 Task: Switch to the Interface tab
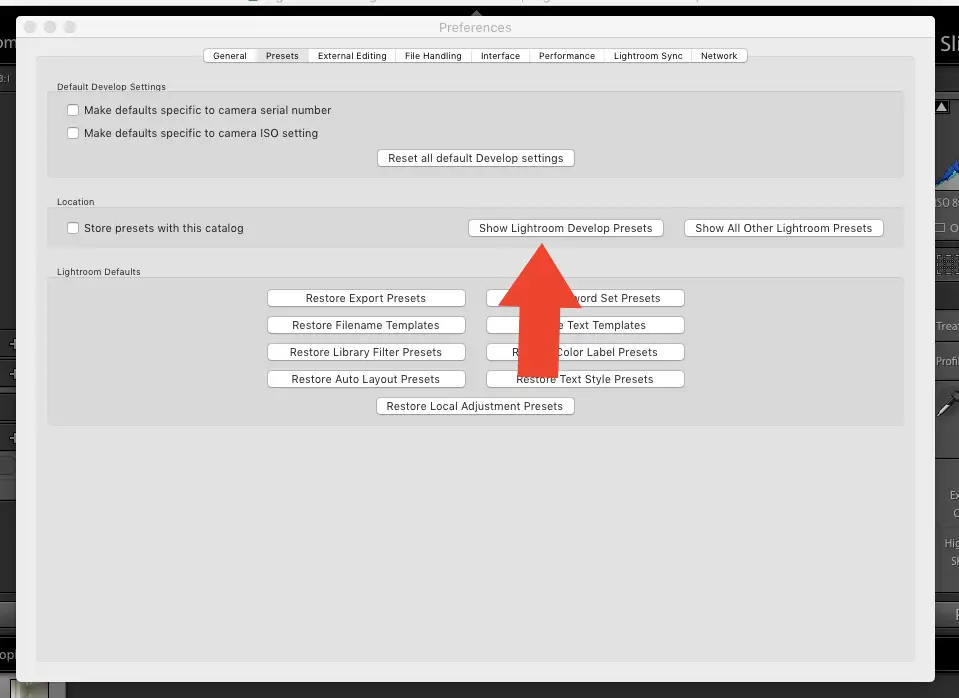[500, 56]
